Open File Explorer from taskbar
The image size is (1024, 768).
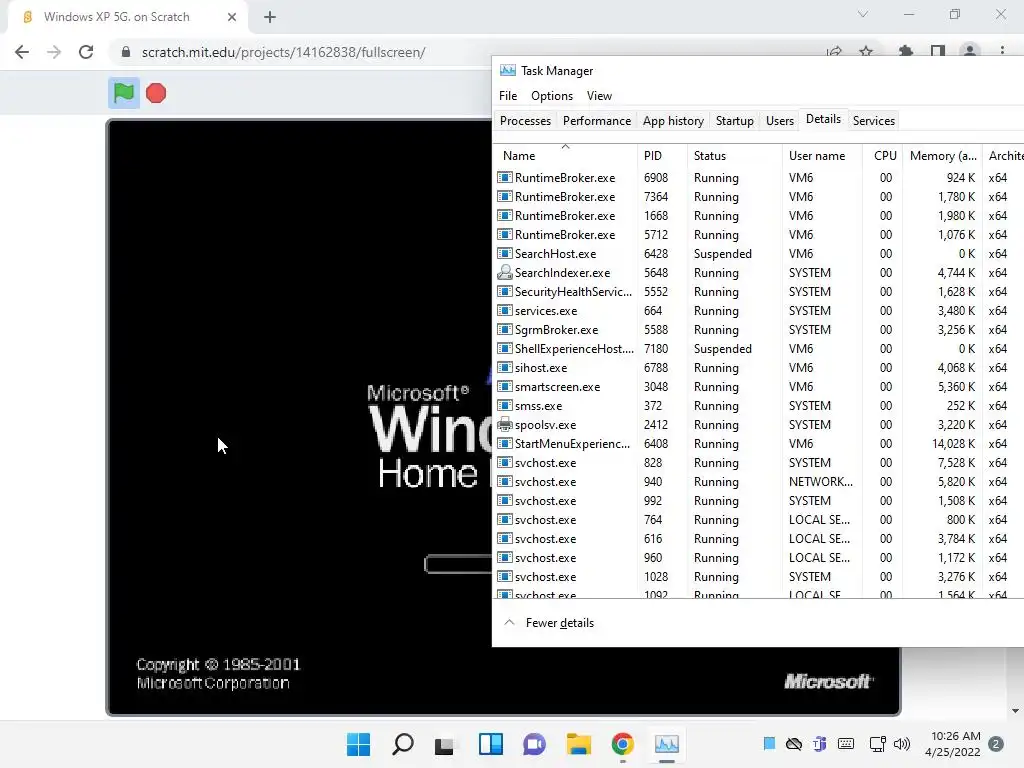coord(579,744)
